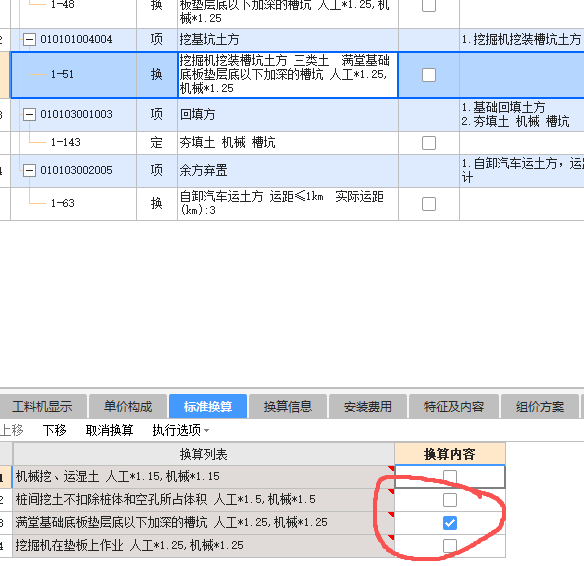Click the 换算列表 column header

click(204, 454)
